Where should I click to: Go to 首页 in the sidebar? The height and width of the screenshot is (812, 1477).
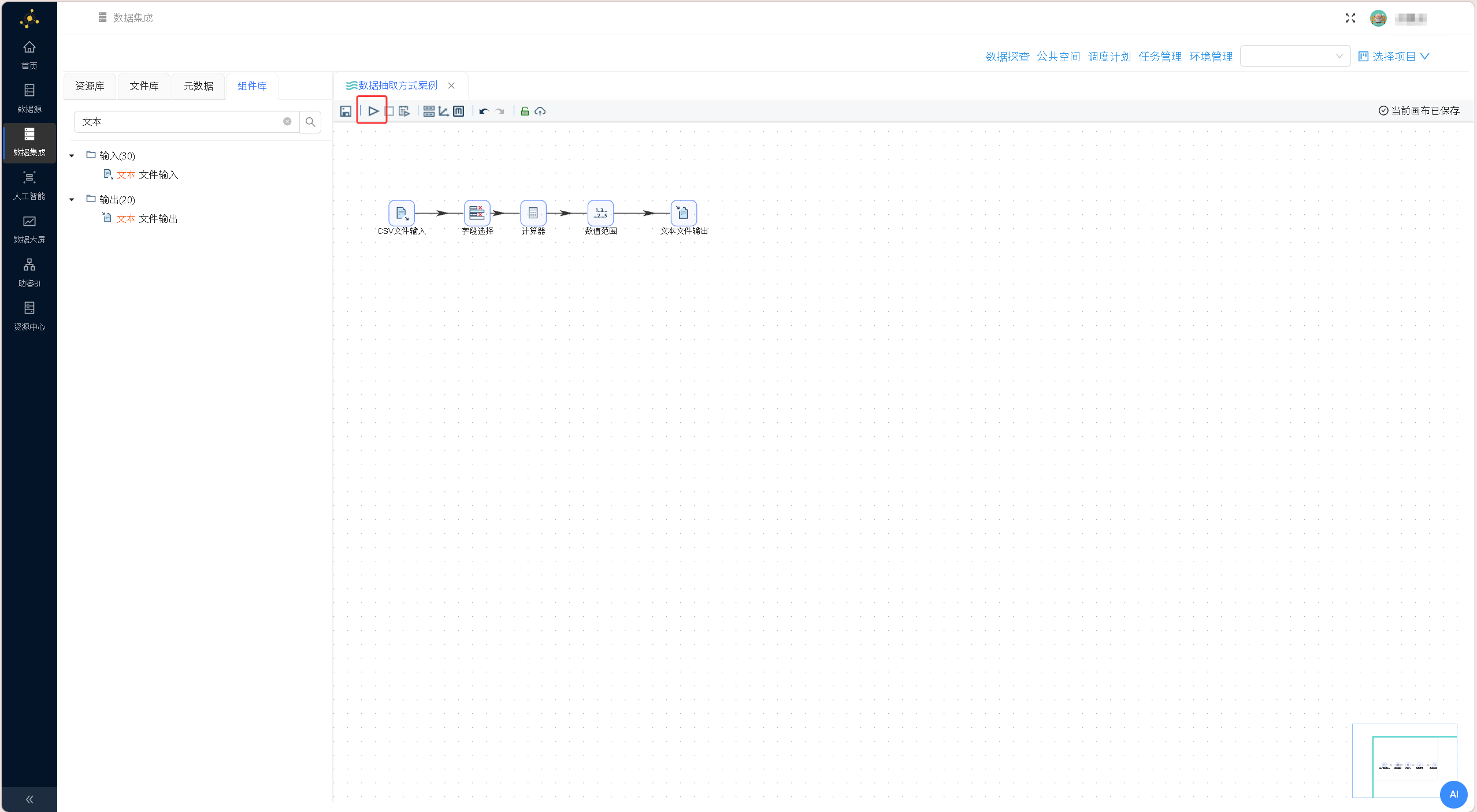coord(29,55)
